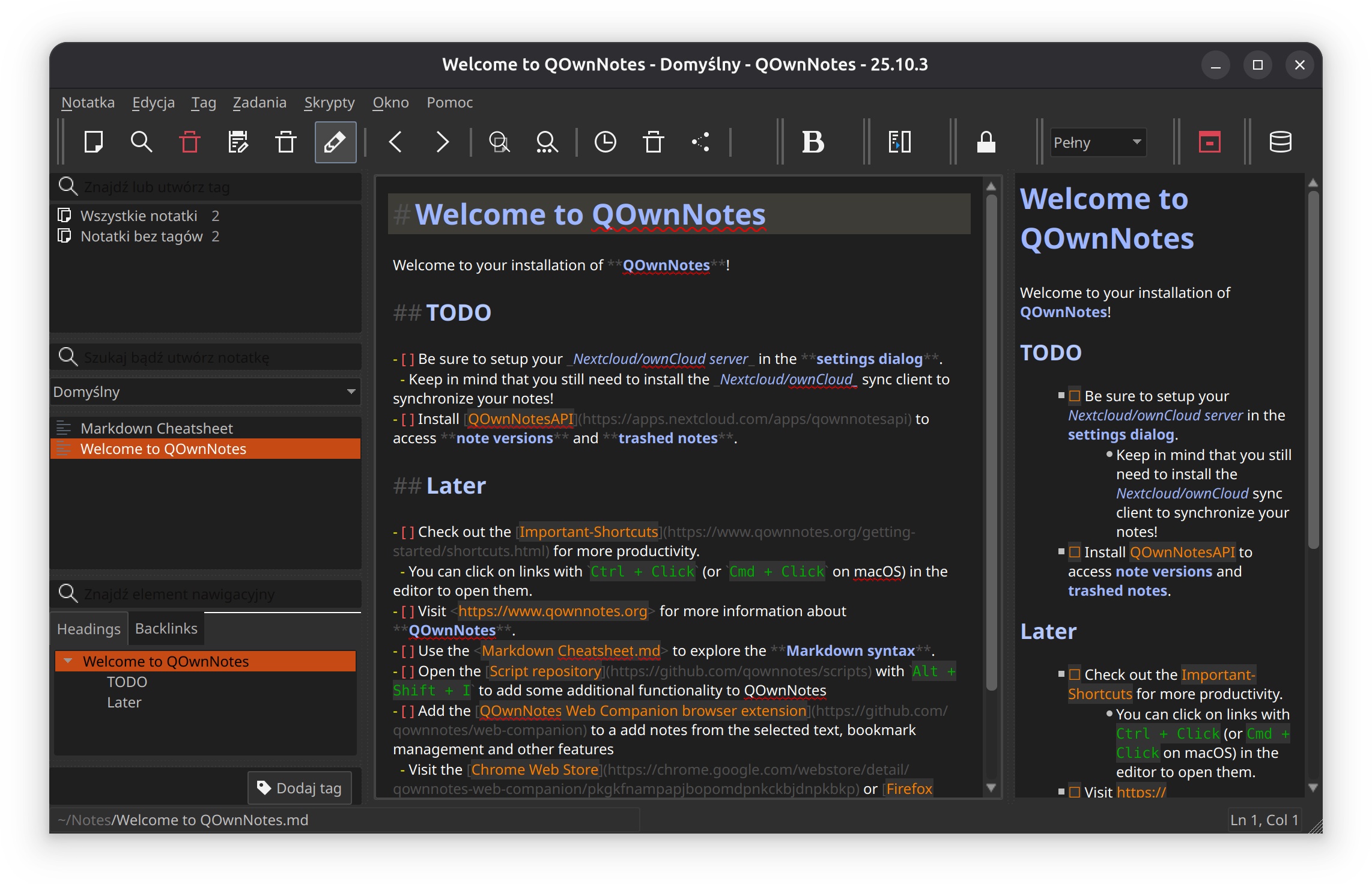
Task: Show trashed notes icon after clock
Action: click(653, 142)
